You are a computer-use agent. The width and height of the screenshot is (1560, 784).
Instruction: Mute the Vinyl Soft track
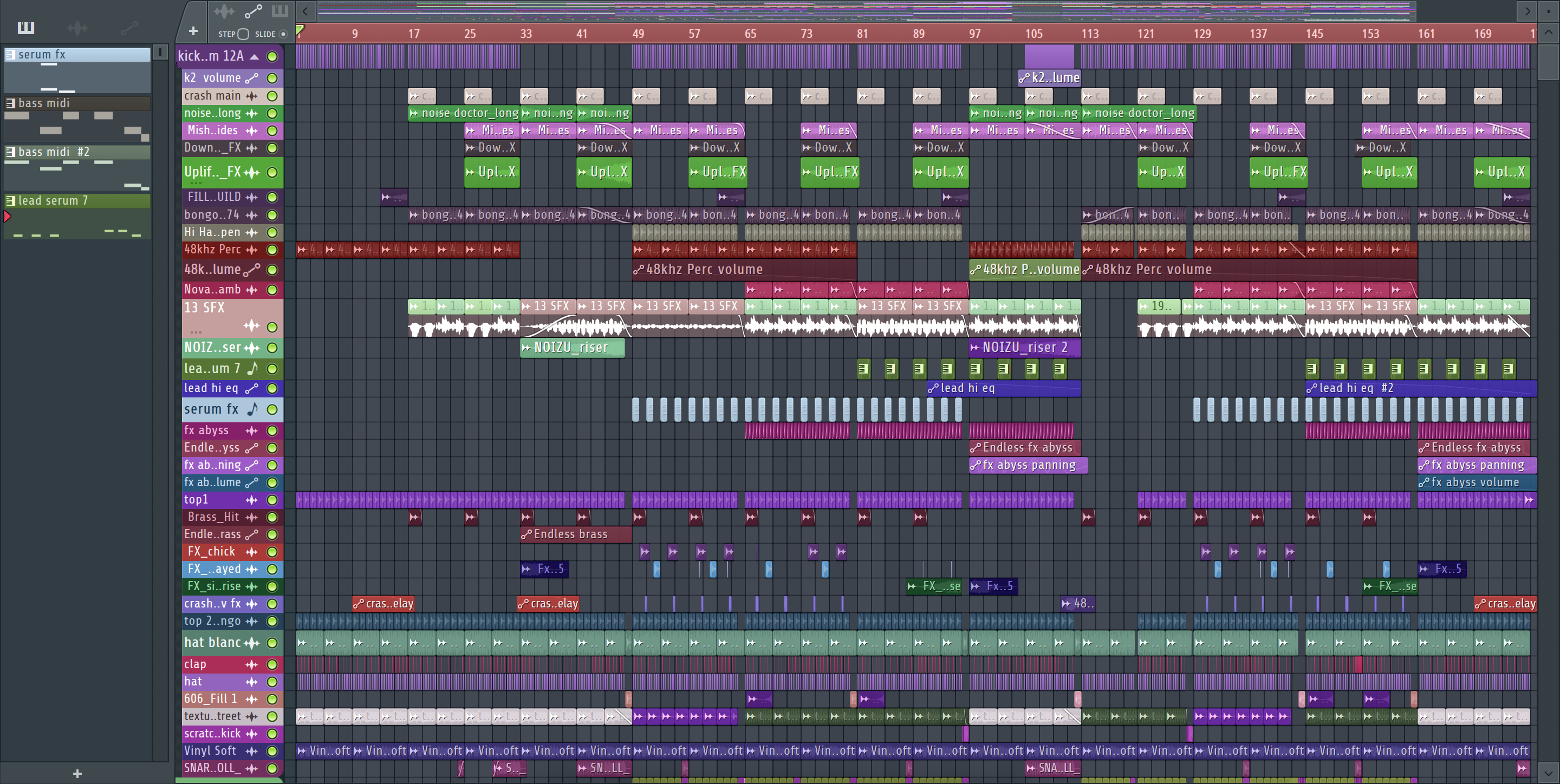pos(272,752)
